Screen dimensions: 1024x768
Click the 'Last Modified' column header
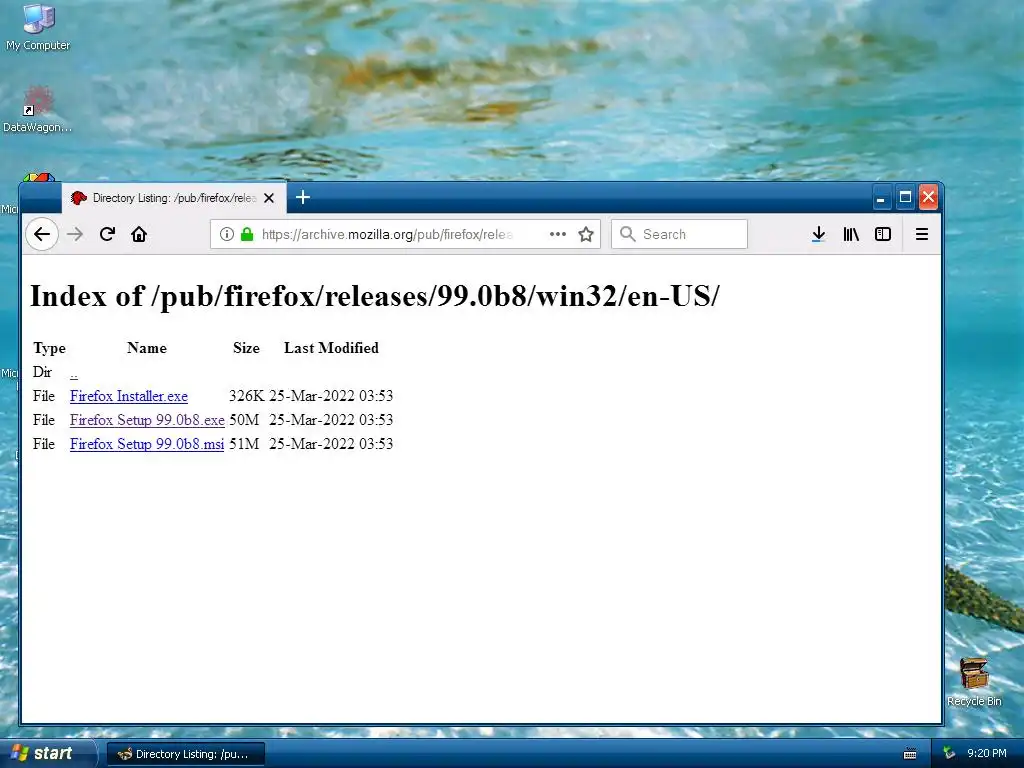(331, 348)
